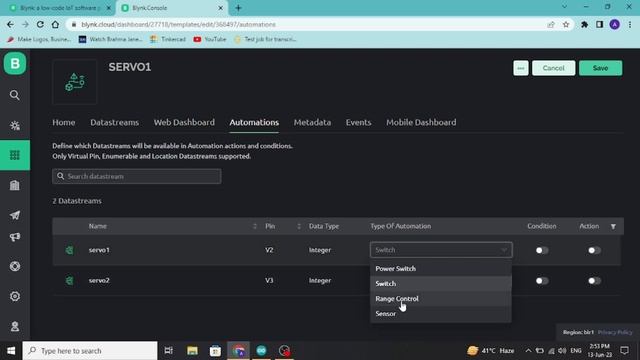Click the browser home icon
The image size is (640, 360).
(x=55, y=24)
